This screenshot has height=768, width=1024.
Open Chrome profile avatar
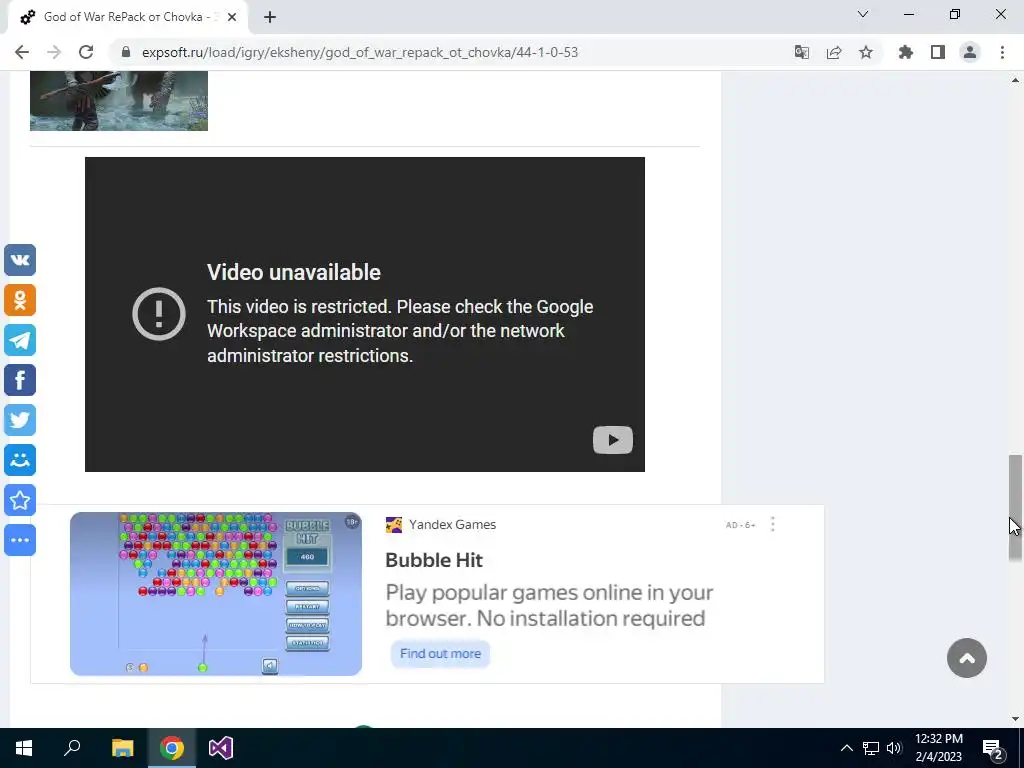click(x=970, y=52)
